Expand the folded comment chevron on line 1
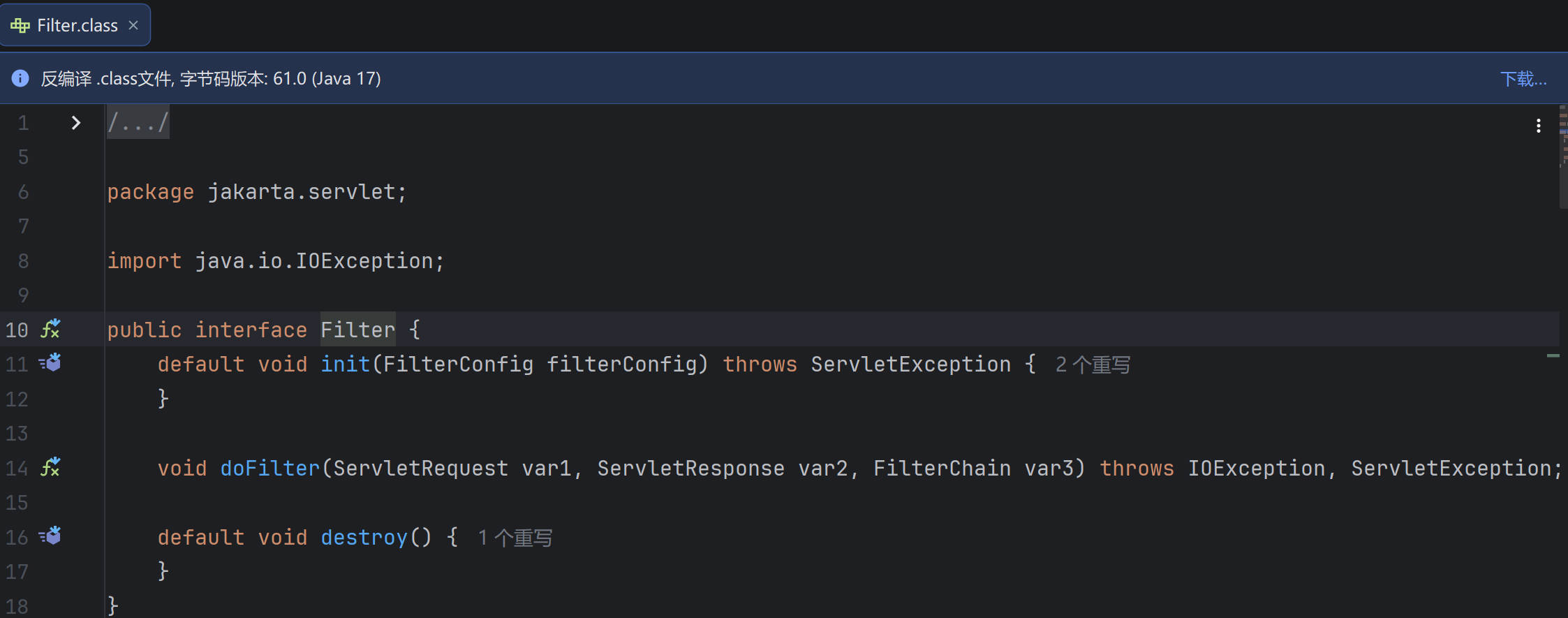 coord(76,123)
